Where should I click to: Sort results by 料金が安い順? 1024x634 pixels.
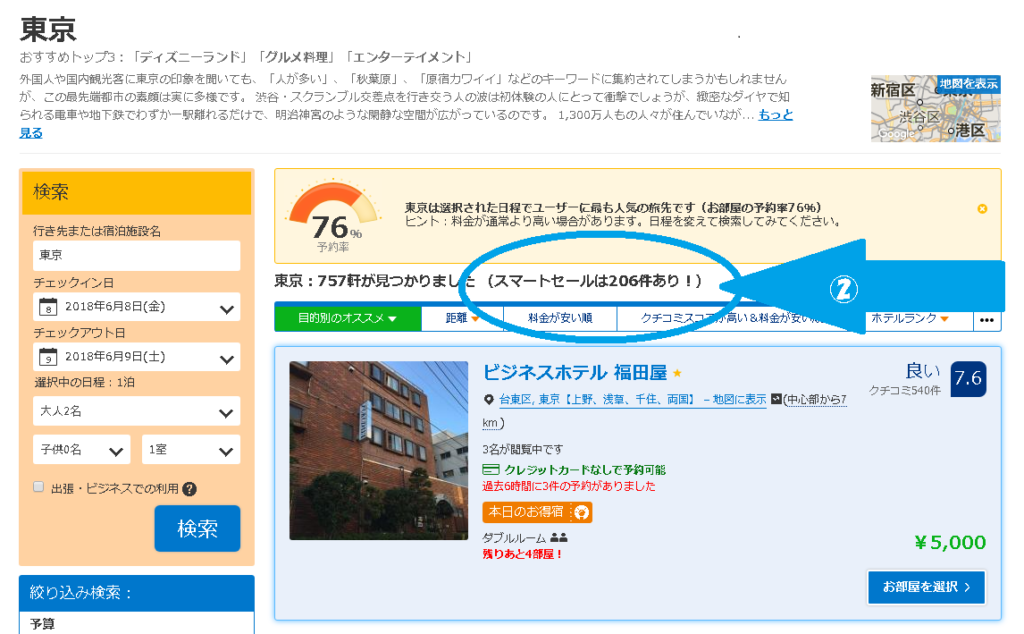pyautogui.click(x=560, y=318)
